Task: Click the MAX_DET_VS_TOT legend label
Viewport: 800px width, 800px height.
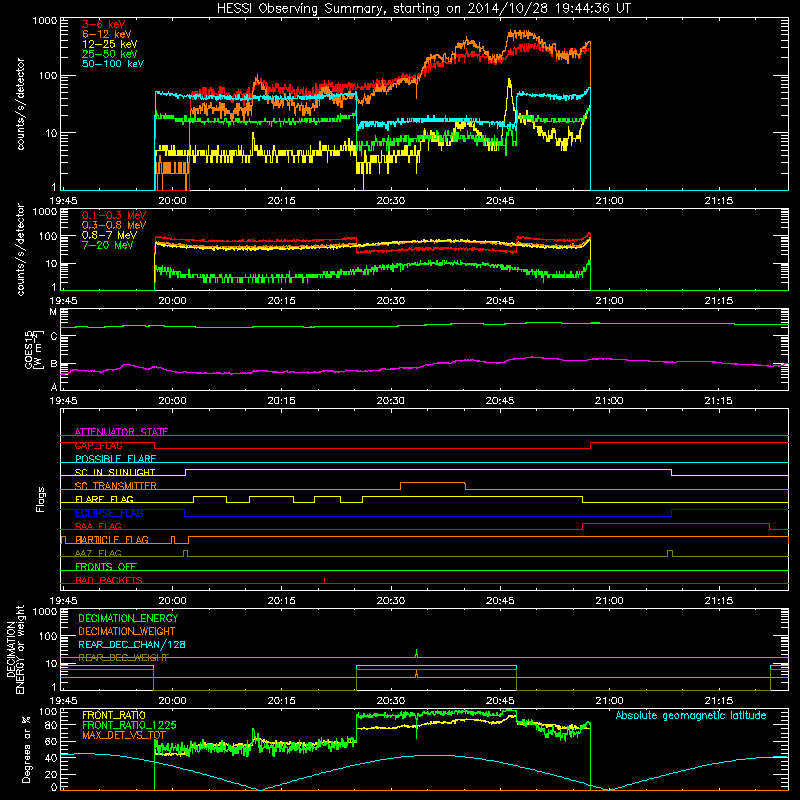Action: click(x=124, y=735)
